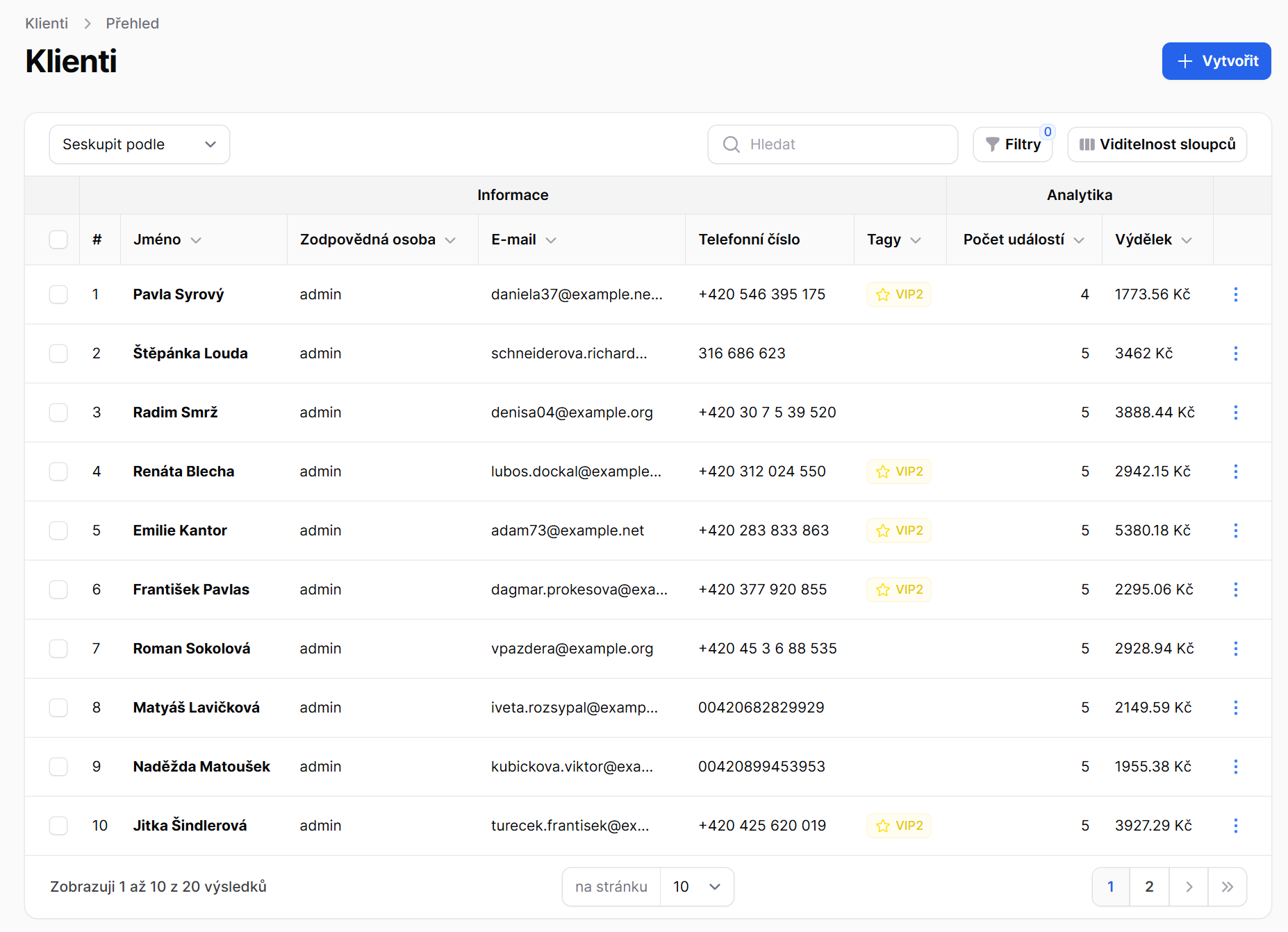This screenshot has height=932, width=1288.
Task: Select page 2 in pagination
Action: [1150, 887]
